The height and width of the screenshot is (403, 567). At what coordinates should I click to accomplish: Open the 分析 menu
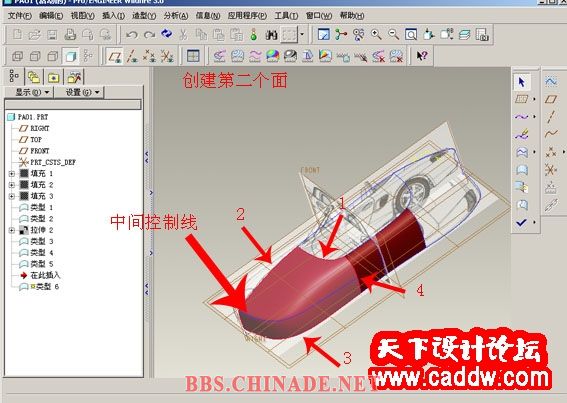[x=176, y=16]
